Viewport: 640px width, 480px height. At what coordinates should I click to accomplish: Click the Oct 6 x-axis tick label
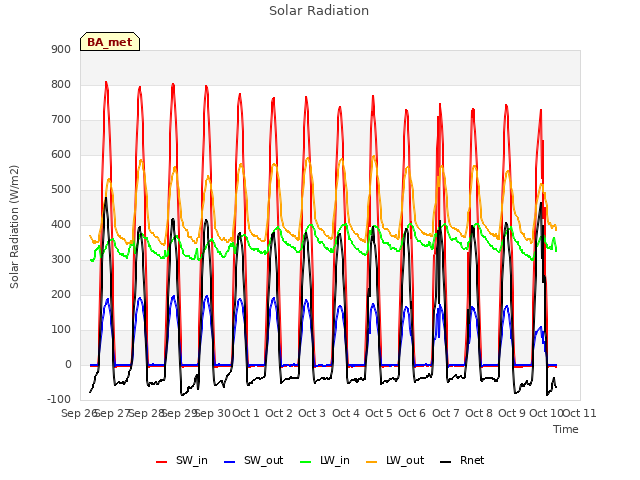(412, 413)
